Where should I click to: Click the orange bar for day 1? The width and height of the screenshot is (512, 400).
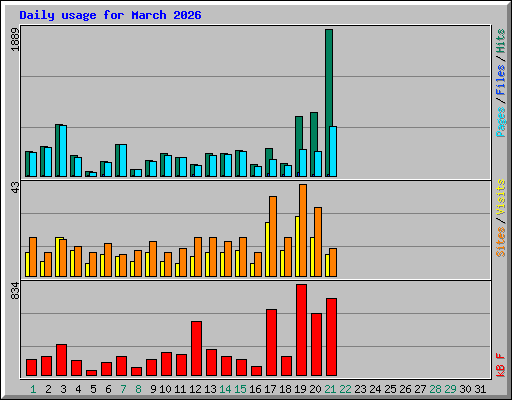(33, 257)
